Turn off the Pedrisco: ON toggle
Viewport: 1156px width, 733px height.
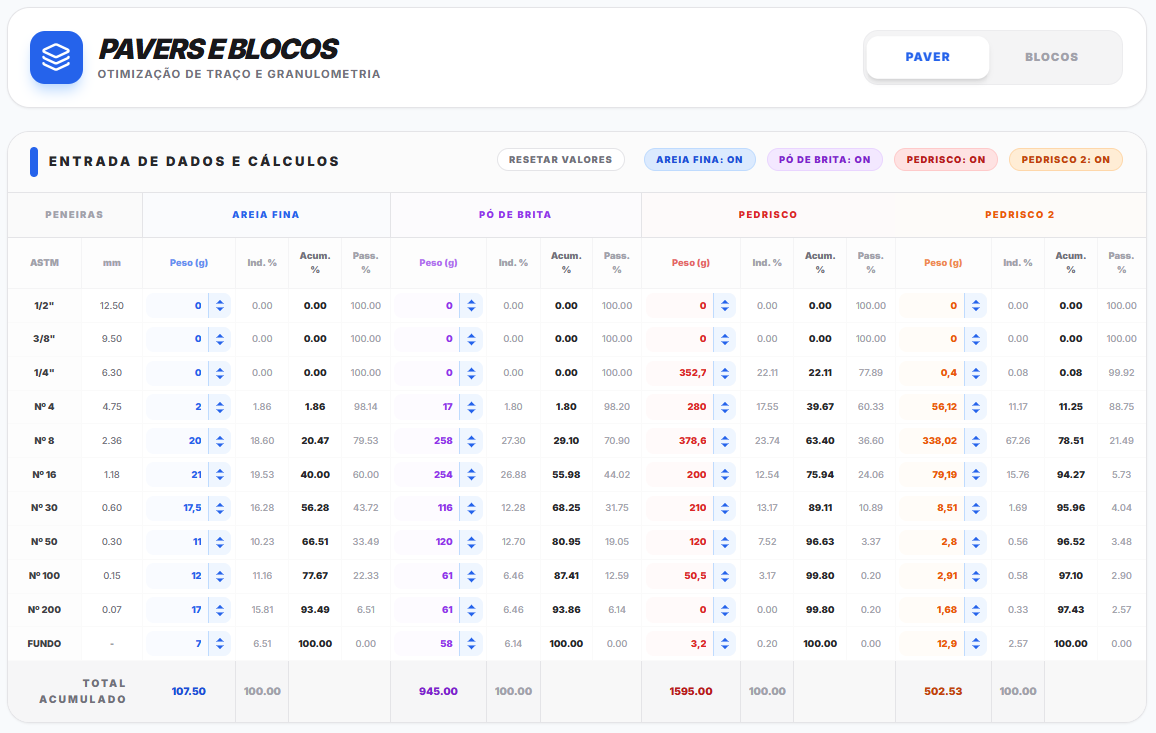tap(945, 160)
